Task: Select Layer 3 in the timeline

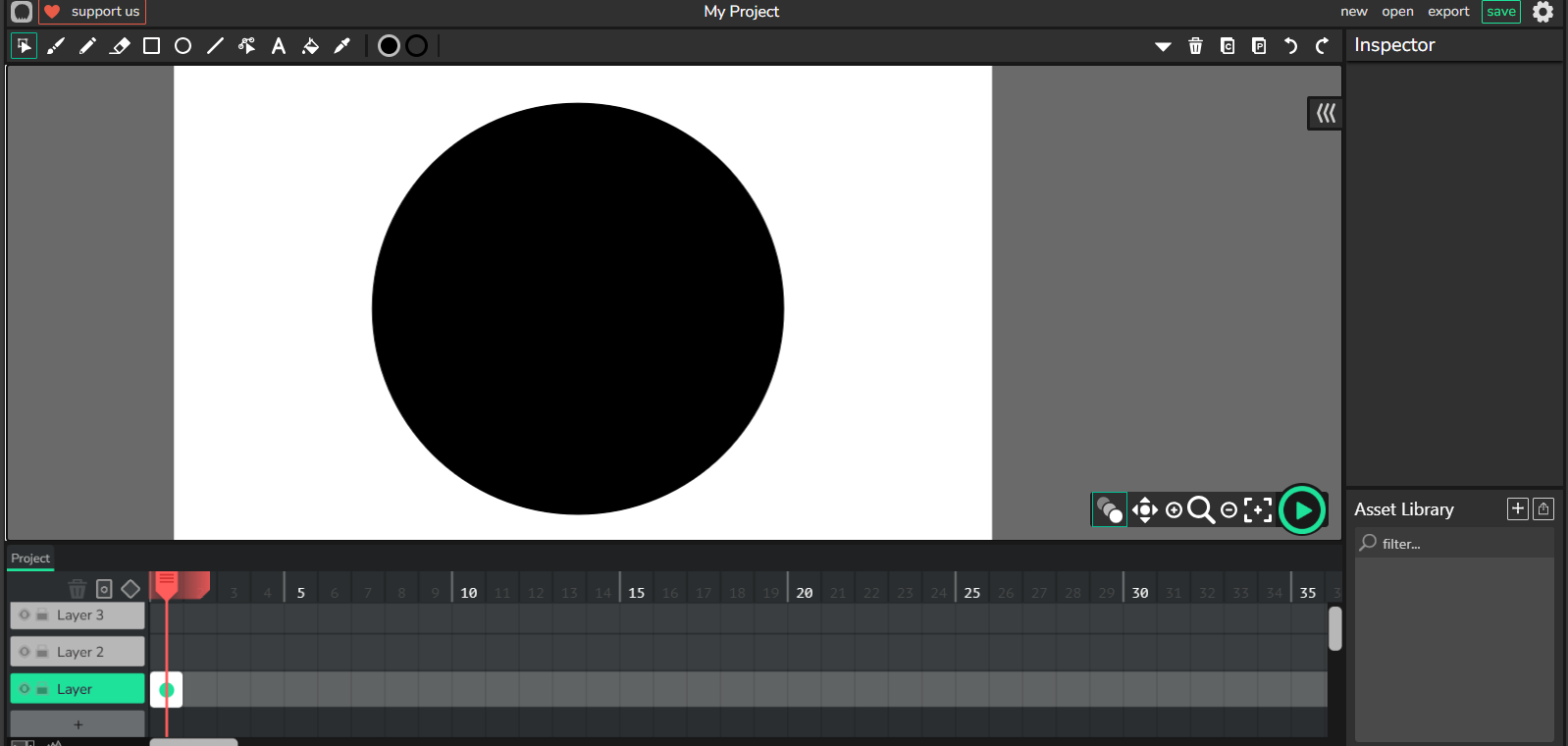Action: pyautogui.click(x=79, y=615)
